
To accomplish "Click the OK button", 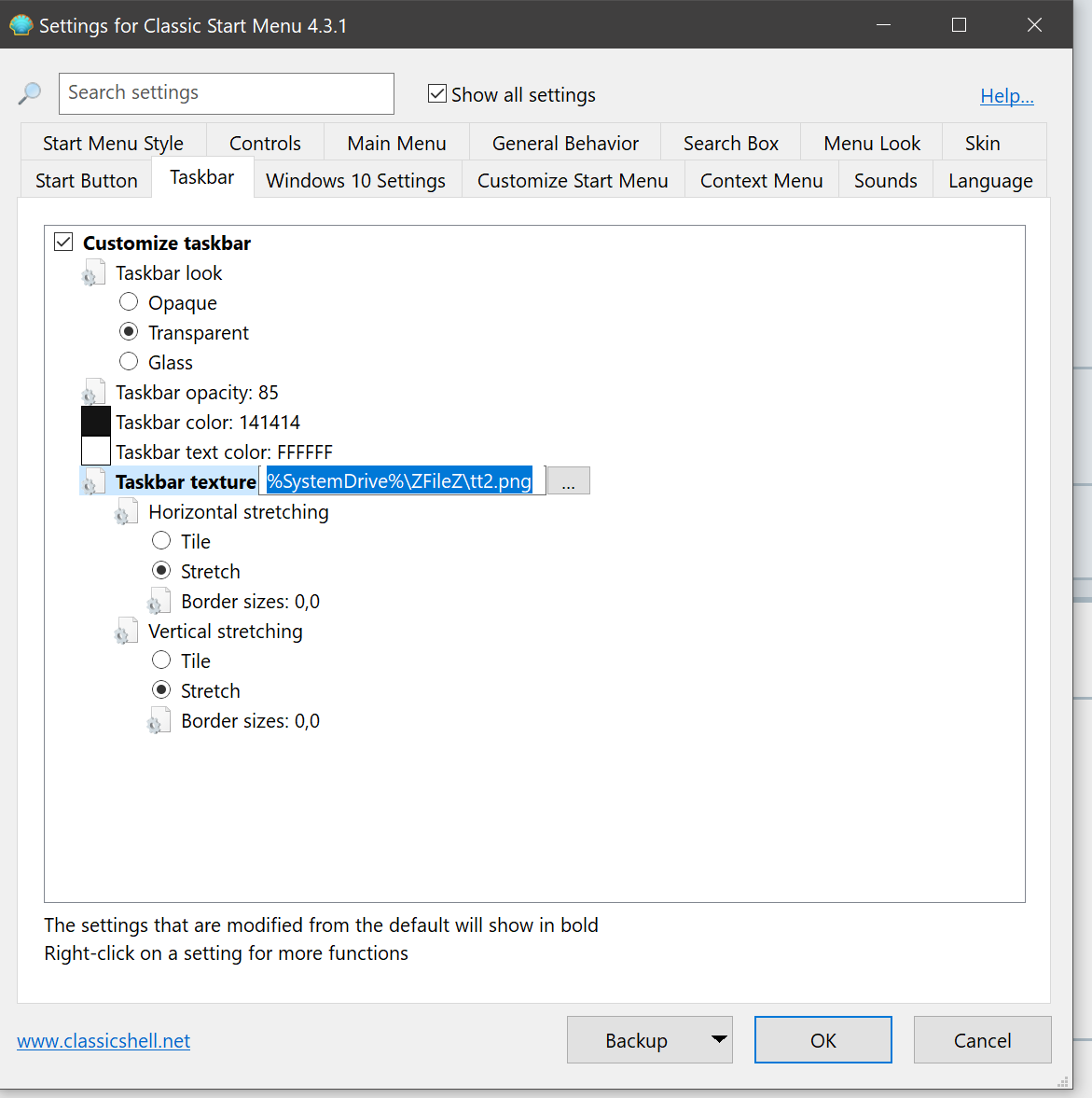I will coord(823,1039).
